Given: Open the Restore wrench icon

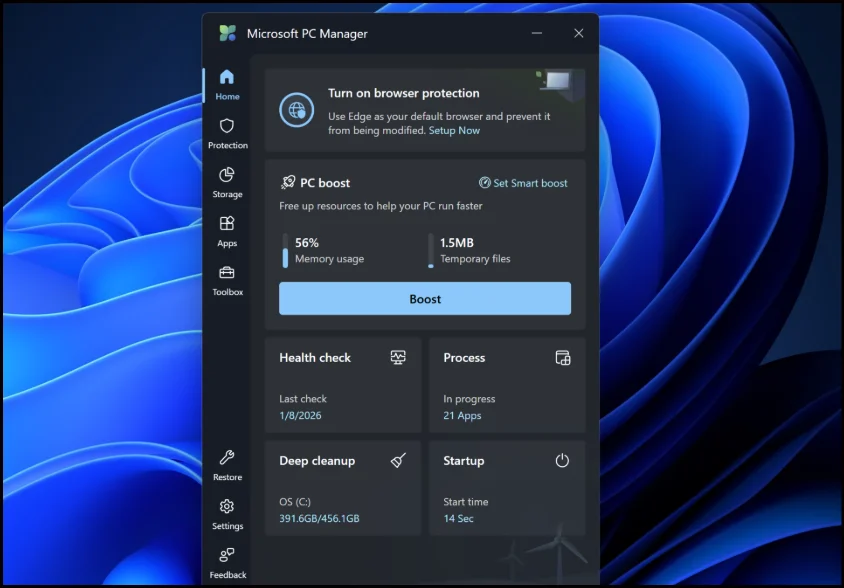Looking at the screenshot, I should pos(227,458).
